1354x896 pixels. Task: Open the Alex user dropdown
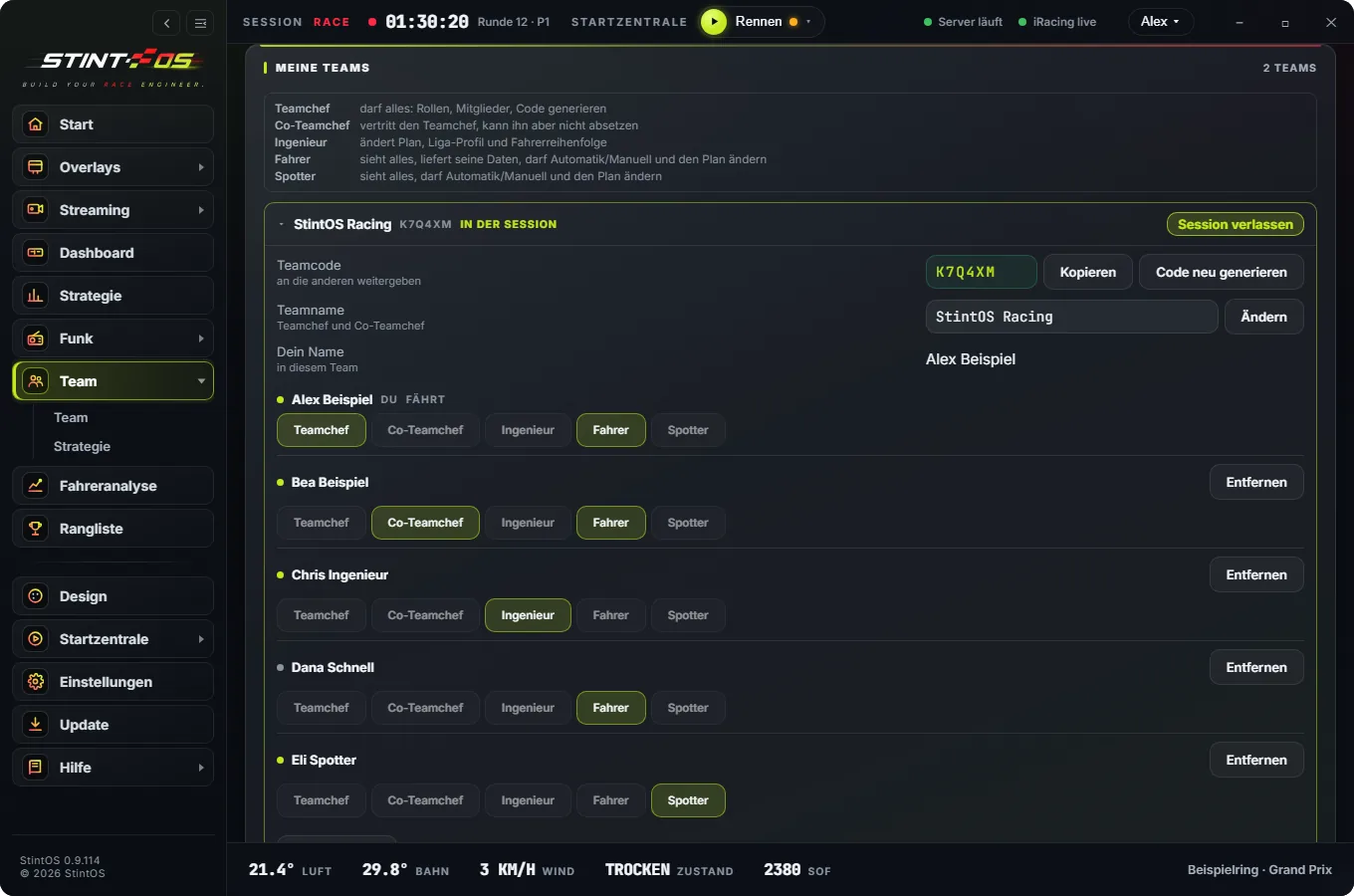(x=1160, y=22)
